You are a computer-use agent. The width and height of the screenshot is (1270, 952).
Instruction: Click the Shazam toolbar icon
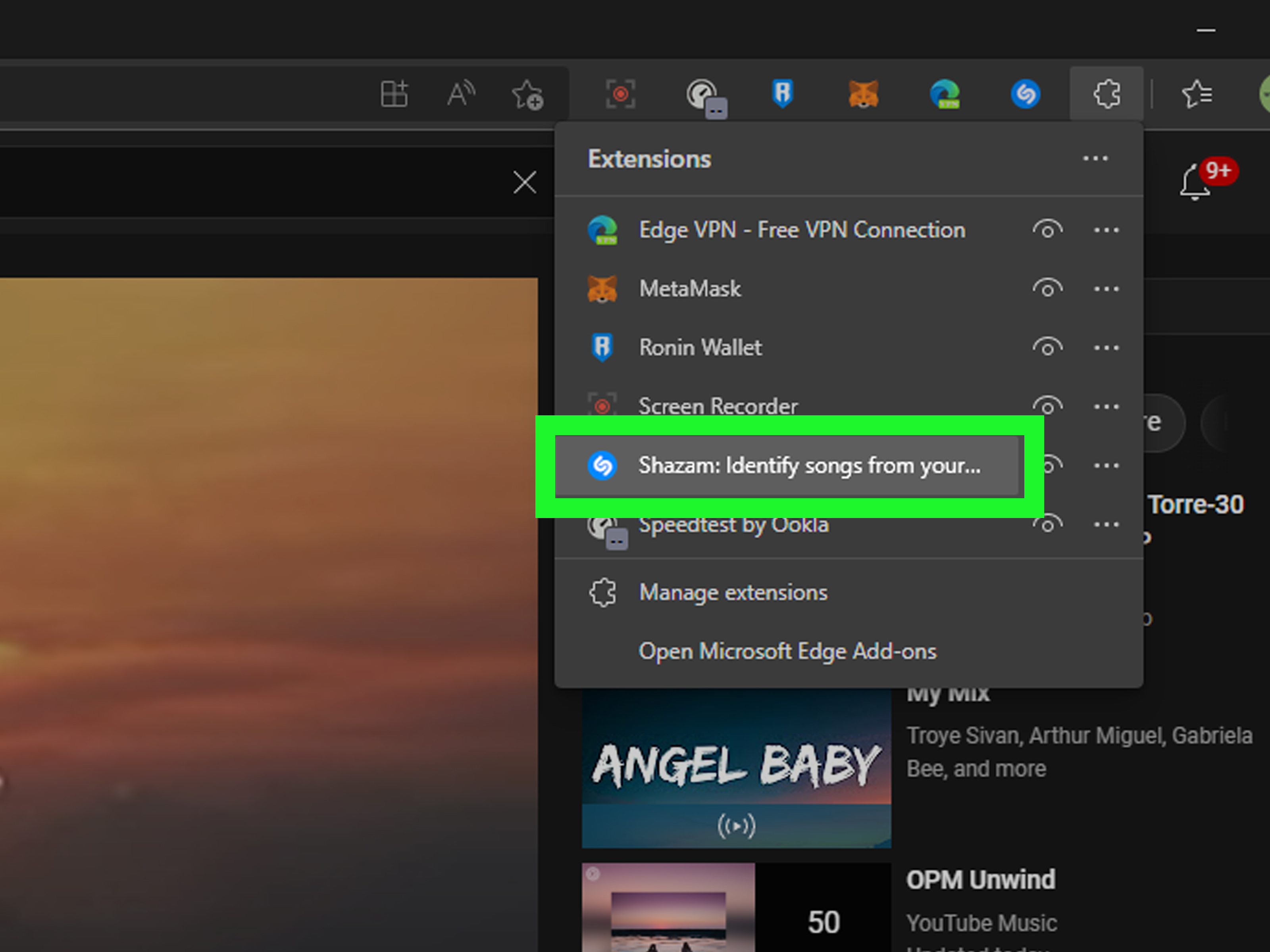tap(1026, 94)
